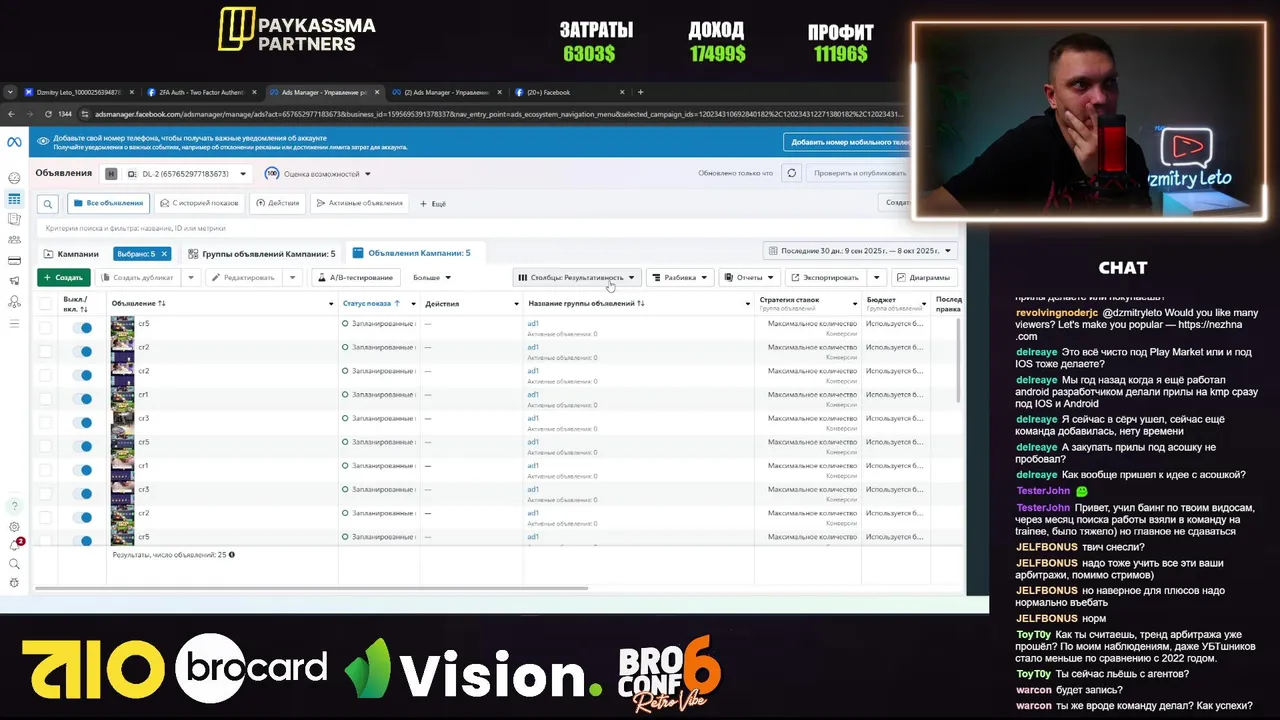
Task: Open the Audiences people icon in sidebar
Action: click(14, 240)
